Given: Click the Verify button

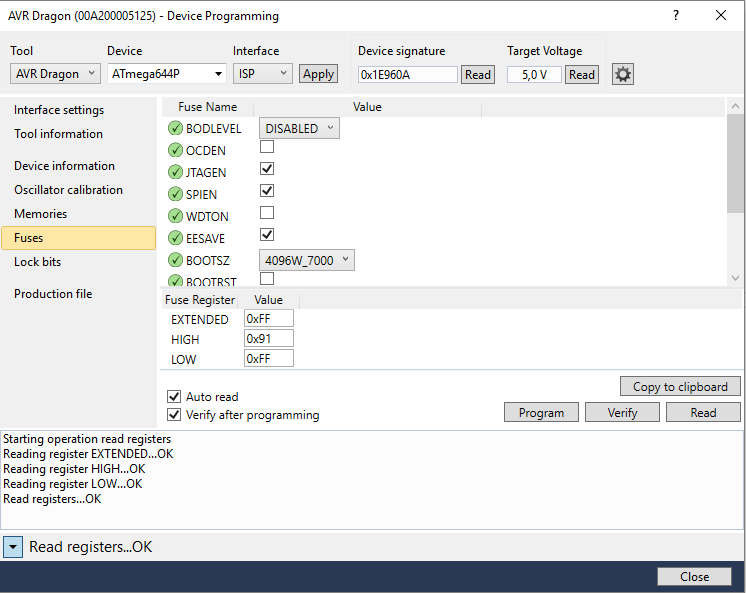Looking at the screenshot, I should point(622,412).
